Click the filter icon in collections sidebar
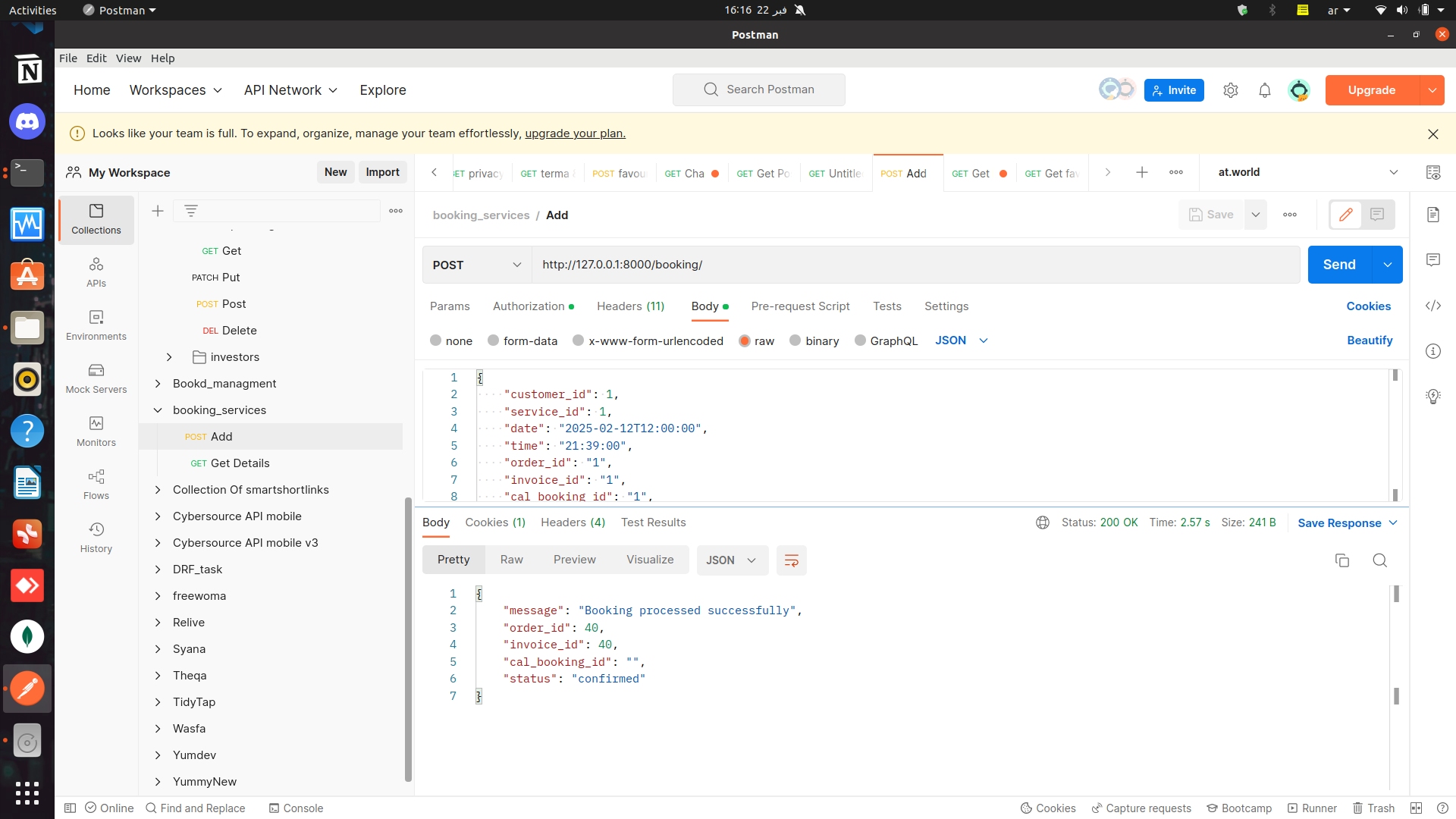Viewport: 1456px width, 819px height. pyautogui.click(x=191, y=211)
